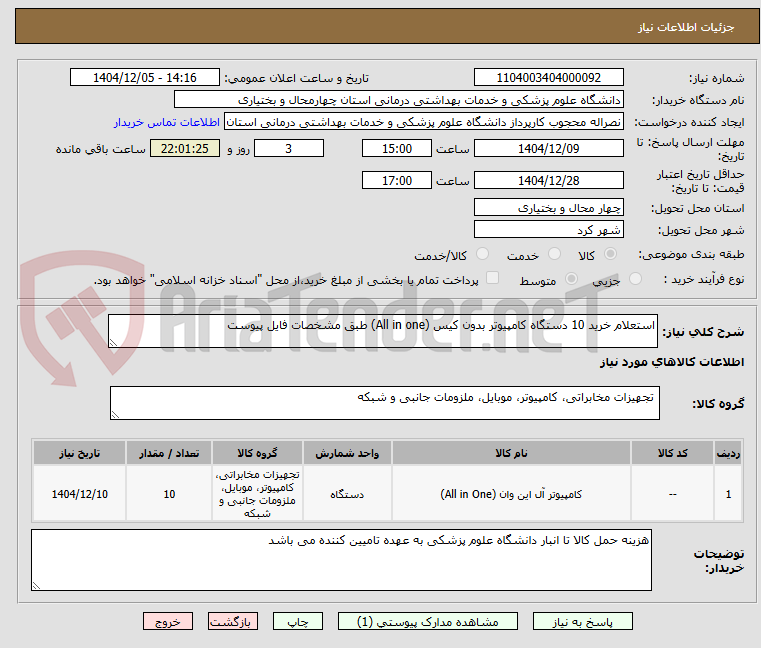Click the row number cell 1
761x648 pixels.
coord(728,494)
